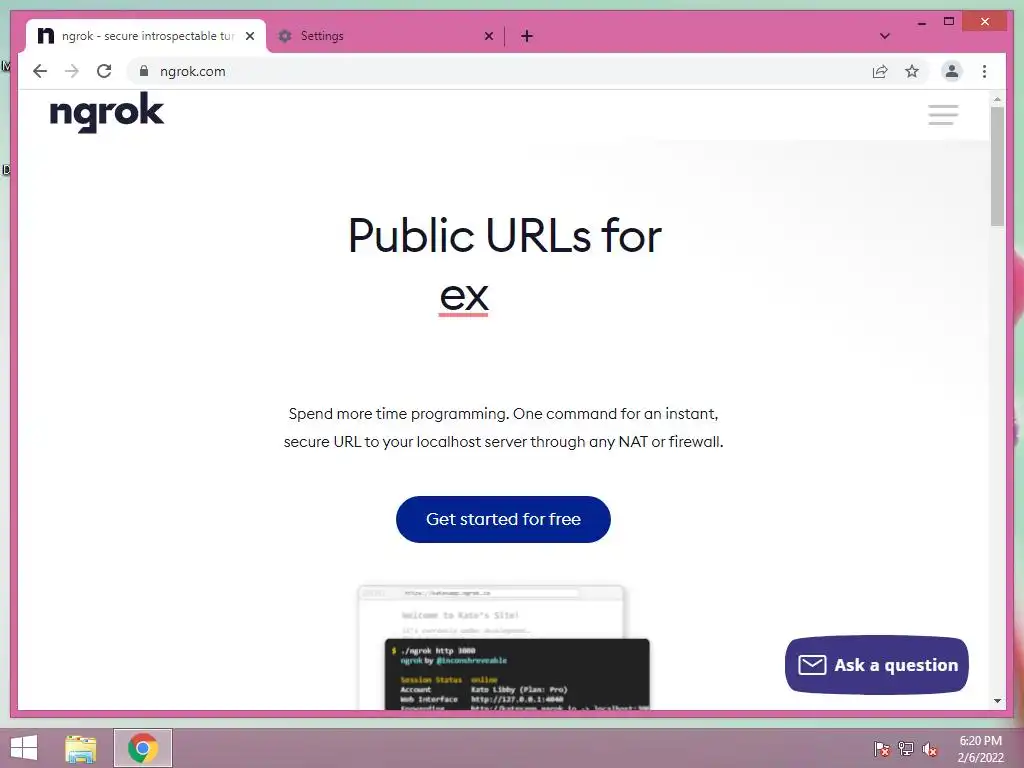
Task: Click the Spend more time programming text
Action: pyautogui.click(x=504, y=428)
